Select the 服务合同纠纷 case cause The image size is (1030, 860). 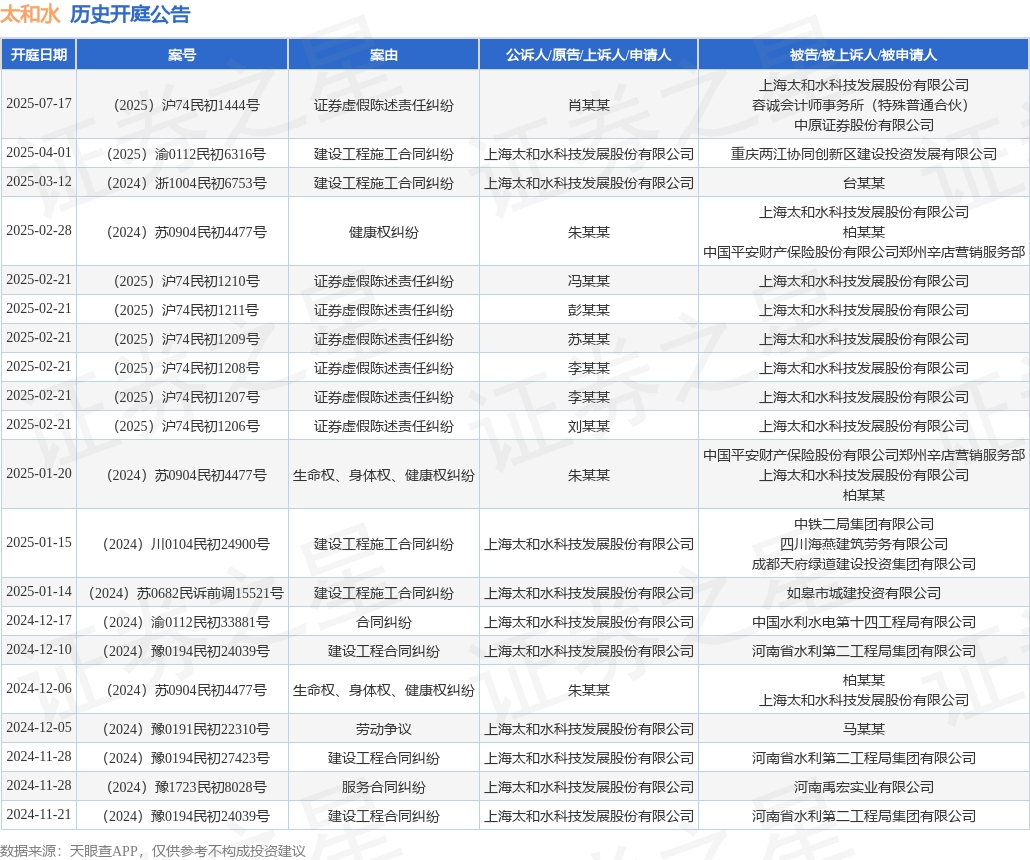pyautogui.click(x=384, y=787)
